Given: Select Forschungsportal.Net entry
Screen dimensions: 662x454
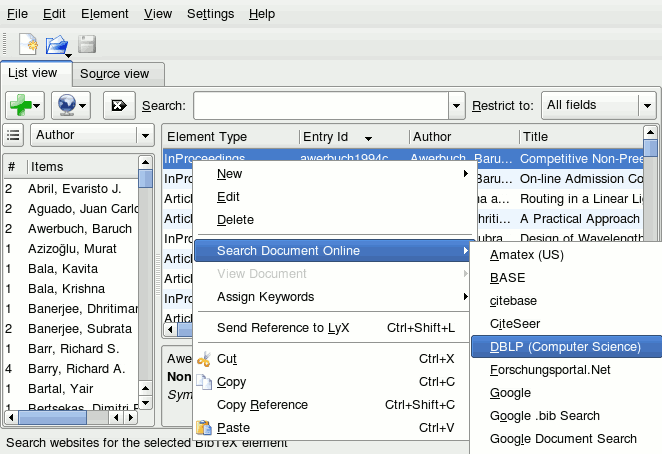Looking at the screenshot, I should (567, 370).
